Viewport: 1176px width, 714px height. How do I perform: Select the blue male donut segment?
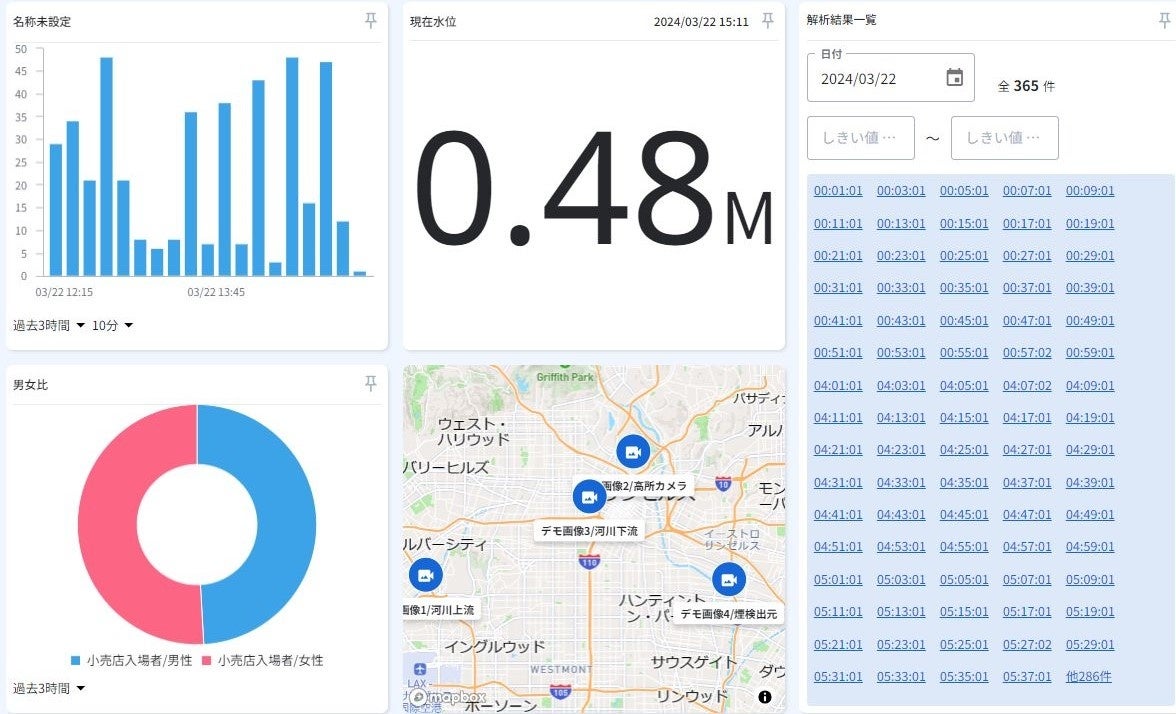(286, 524)
